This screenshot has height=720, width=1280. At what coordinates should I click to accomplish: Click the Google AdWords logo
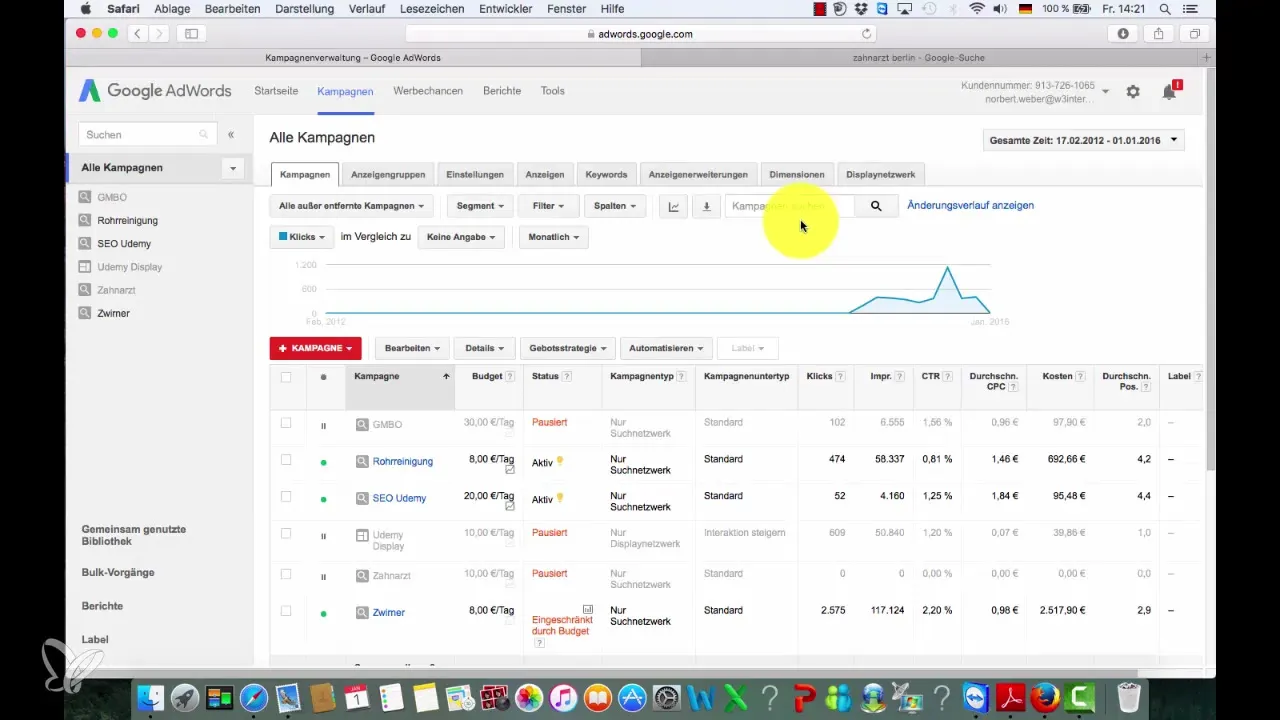click(155, 91)
